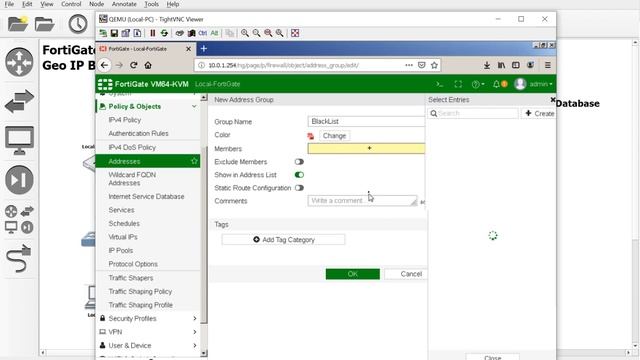Open FortiGate CLI console icon

click(440, 84)
